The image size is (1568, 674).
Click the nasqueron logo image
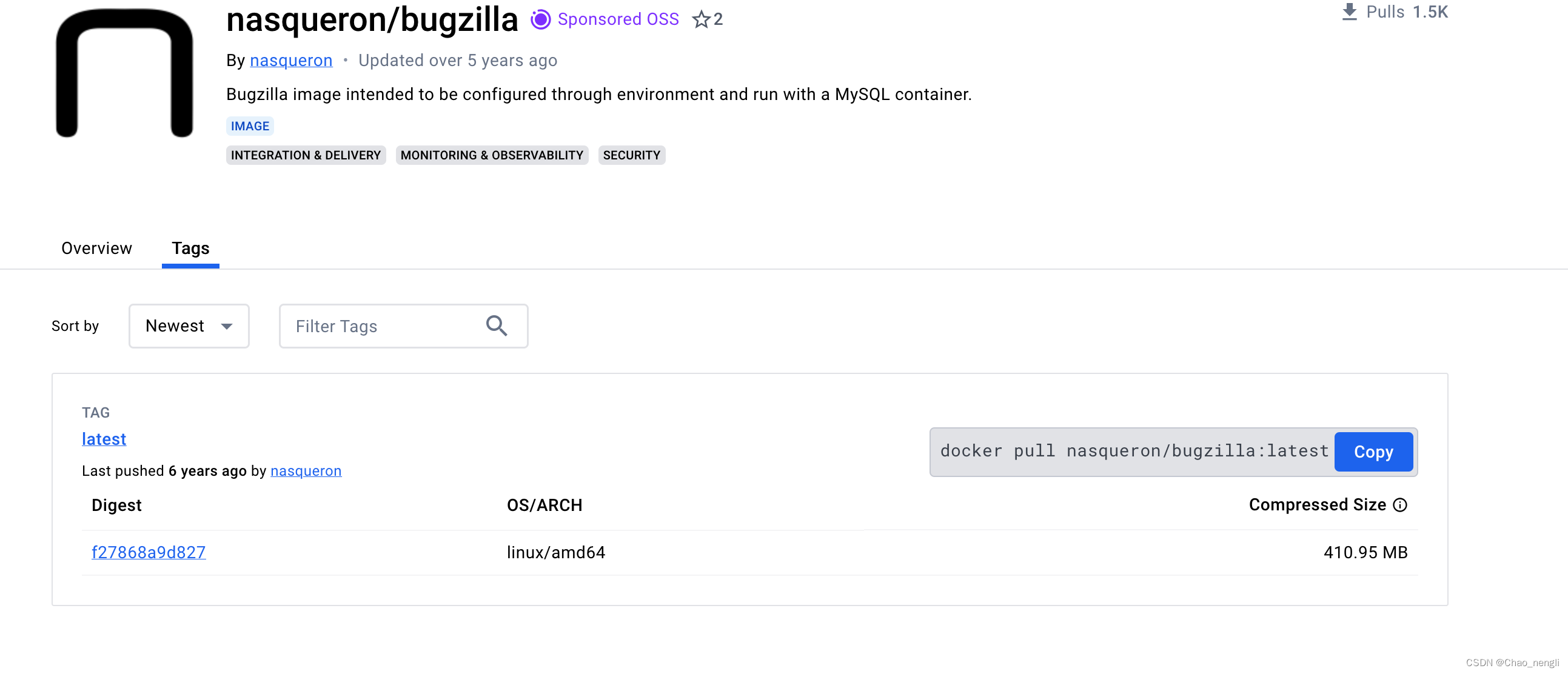125,73
